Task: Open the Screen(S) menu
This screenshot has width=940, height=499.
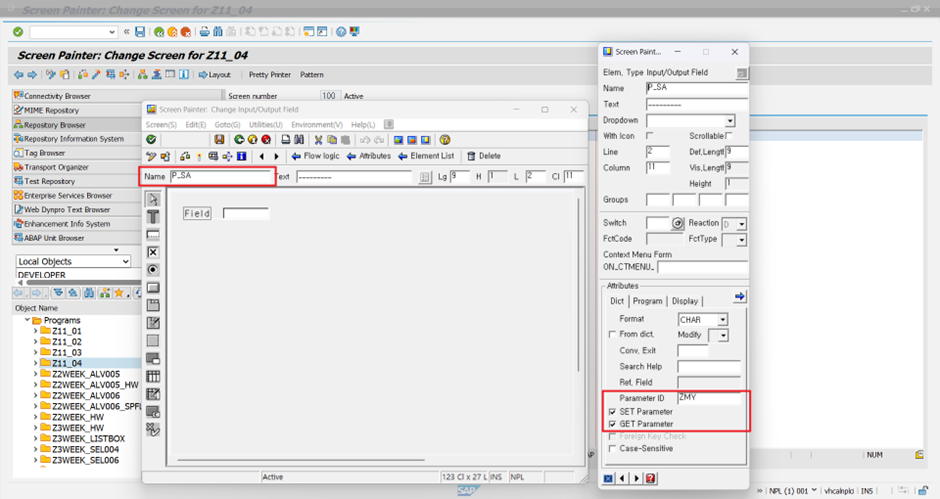Action: coord(161,125)
